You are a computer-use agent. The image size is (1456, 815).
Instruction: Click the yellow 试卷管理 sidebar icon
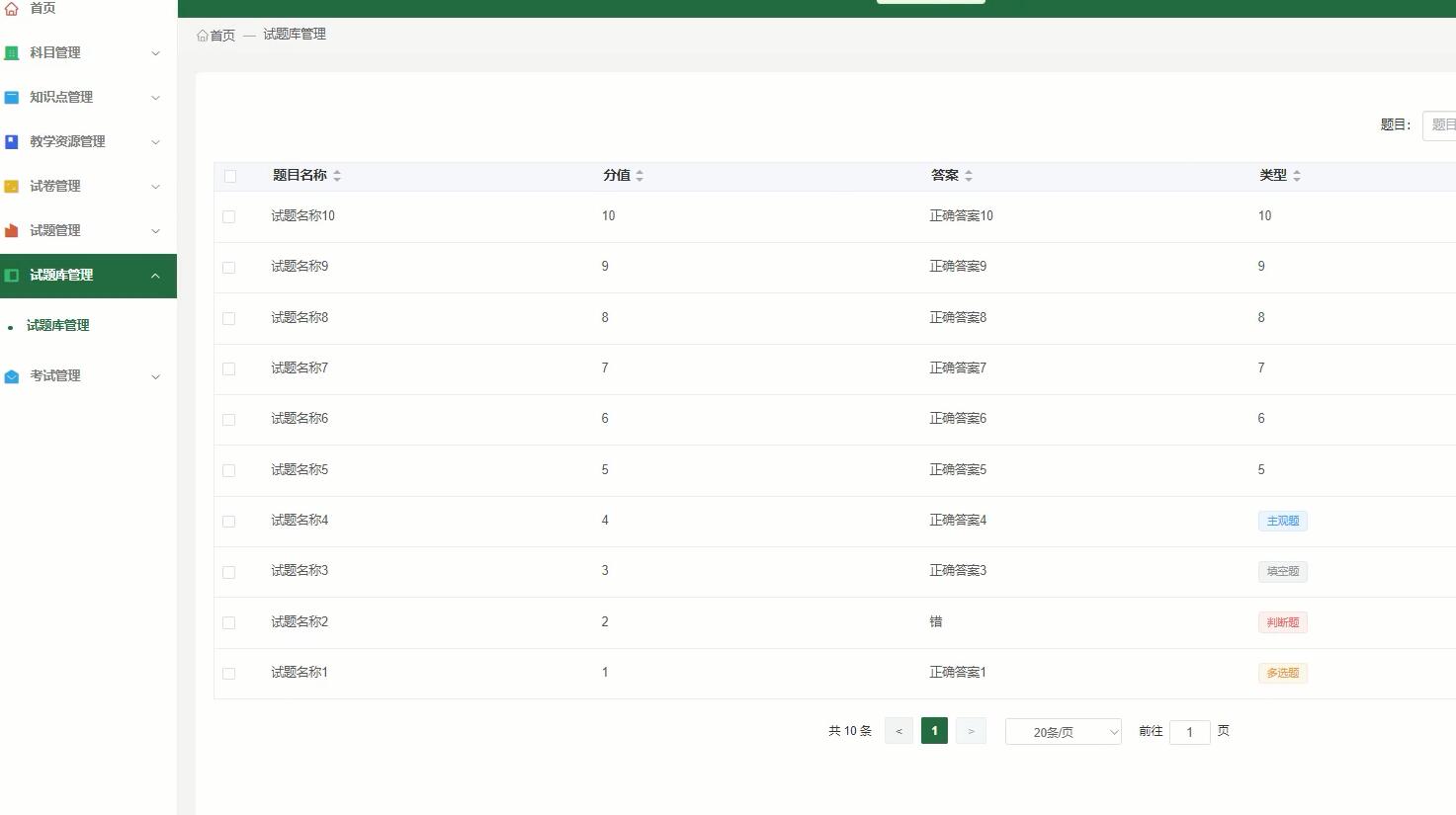12,187
